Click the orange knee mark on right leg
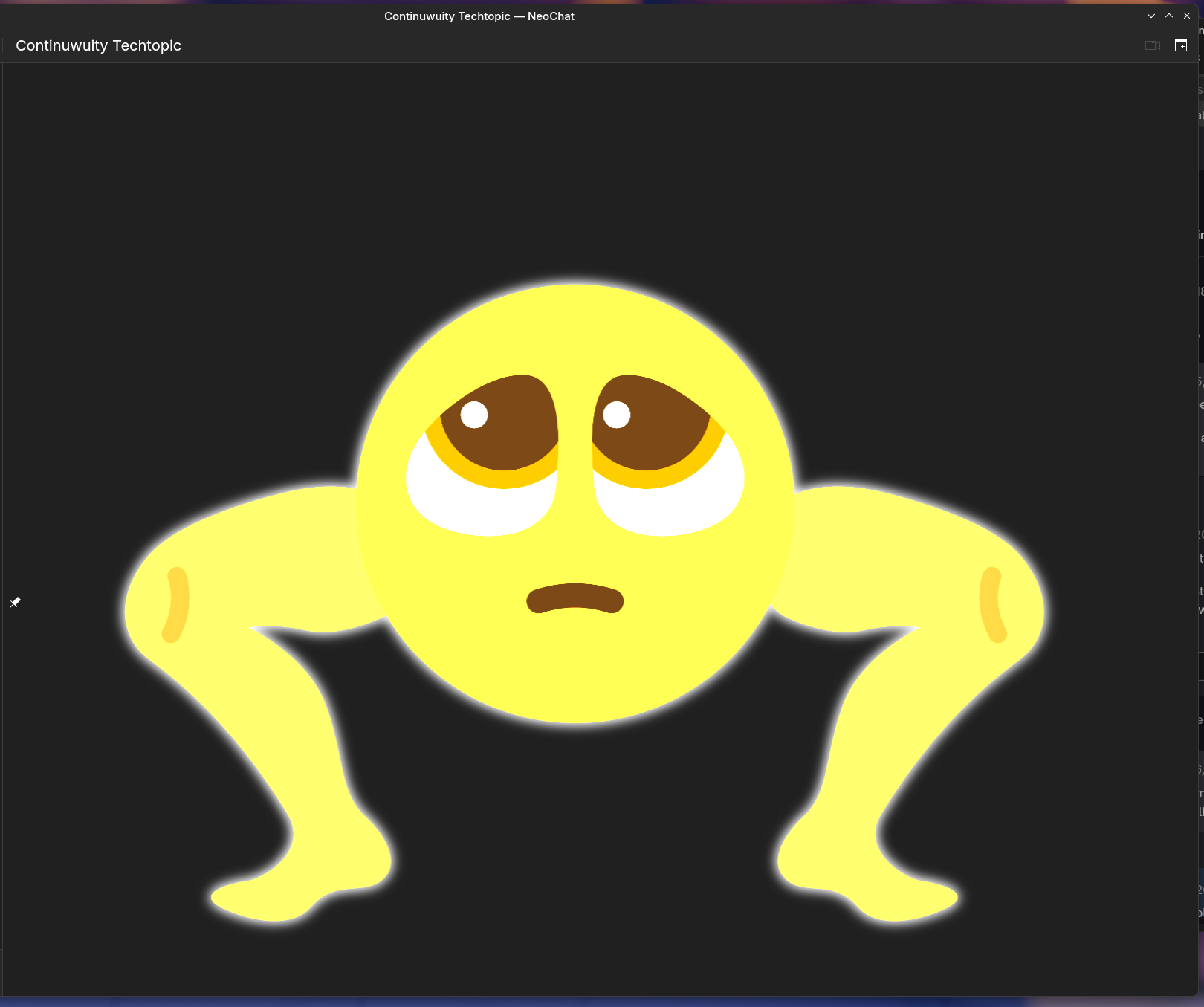This screenshot has width=1204, height=1007. click(x=992, y=604)
